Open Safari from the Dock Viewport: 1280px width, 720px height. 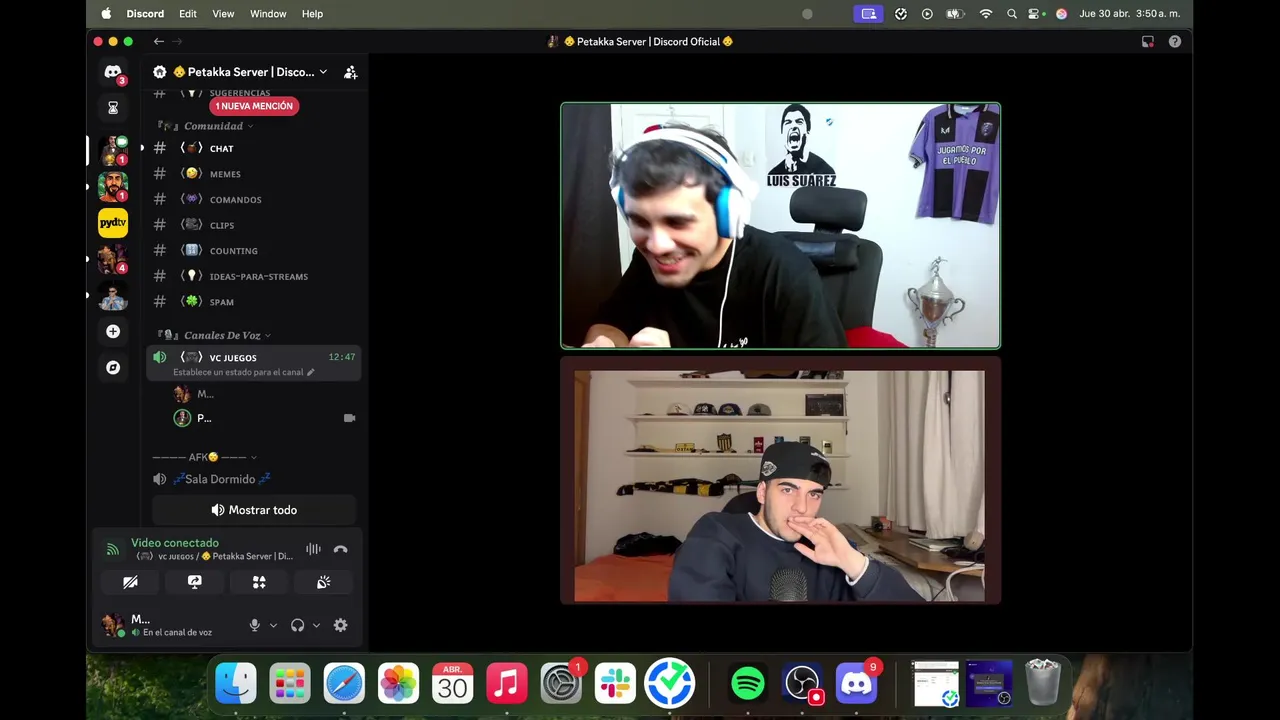344,684
